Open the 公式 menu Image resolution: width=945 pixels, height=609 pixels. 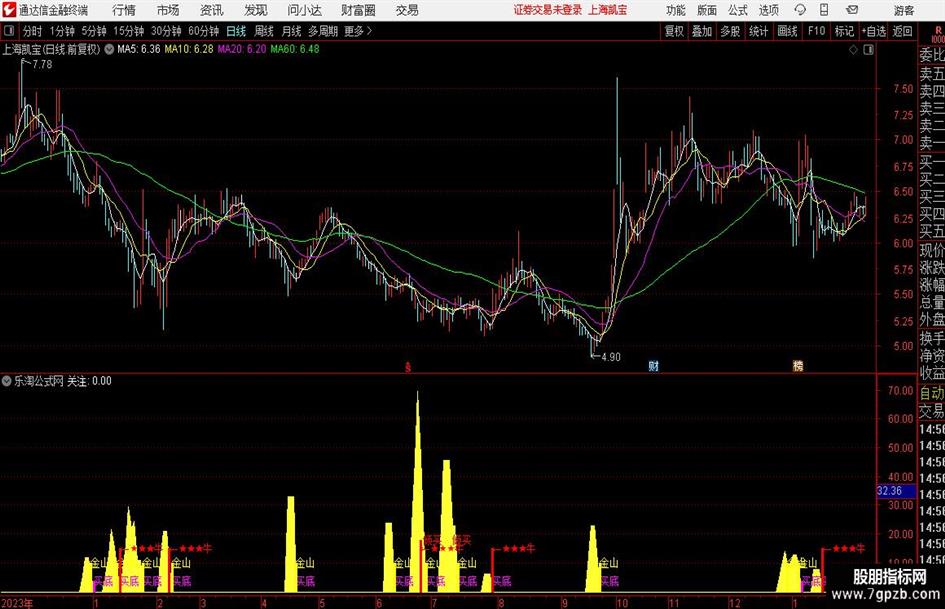(x=738, y=10)
